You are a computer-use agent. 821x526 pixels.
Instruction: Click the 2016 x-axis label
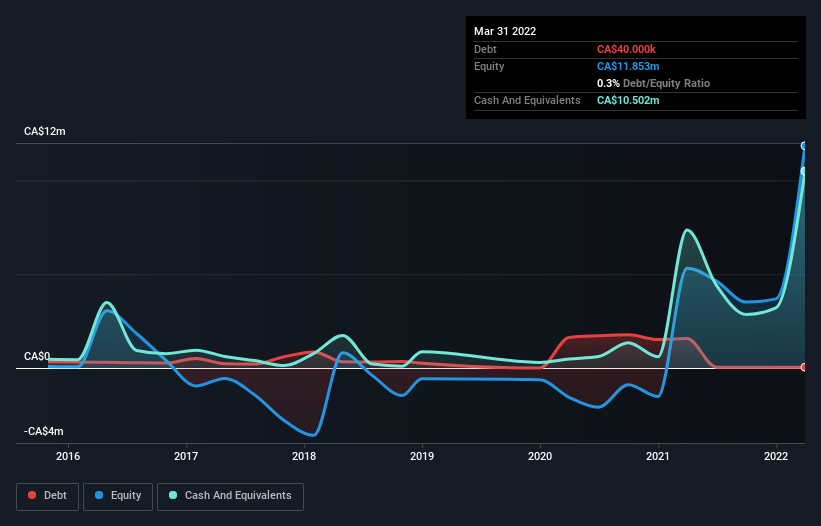68,456
